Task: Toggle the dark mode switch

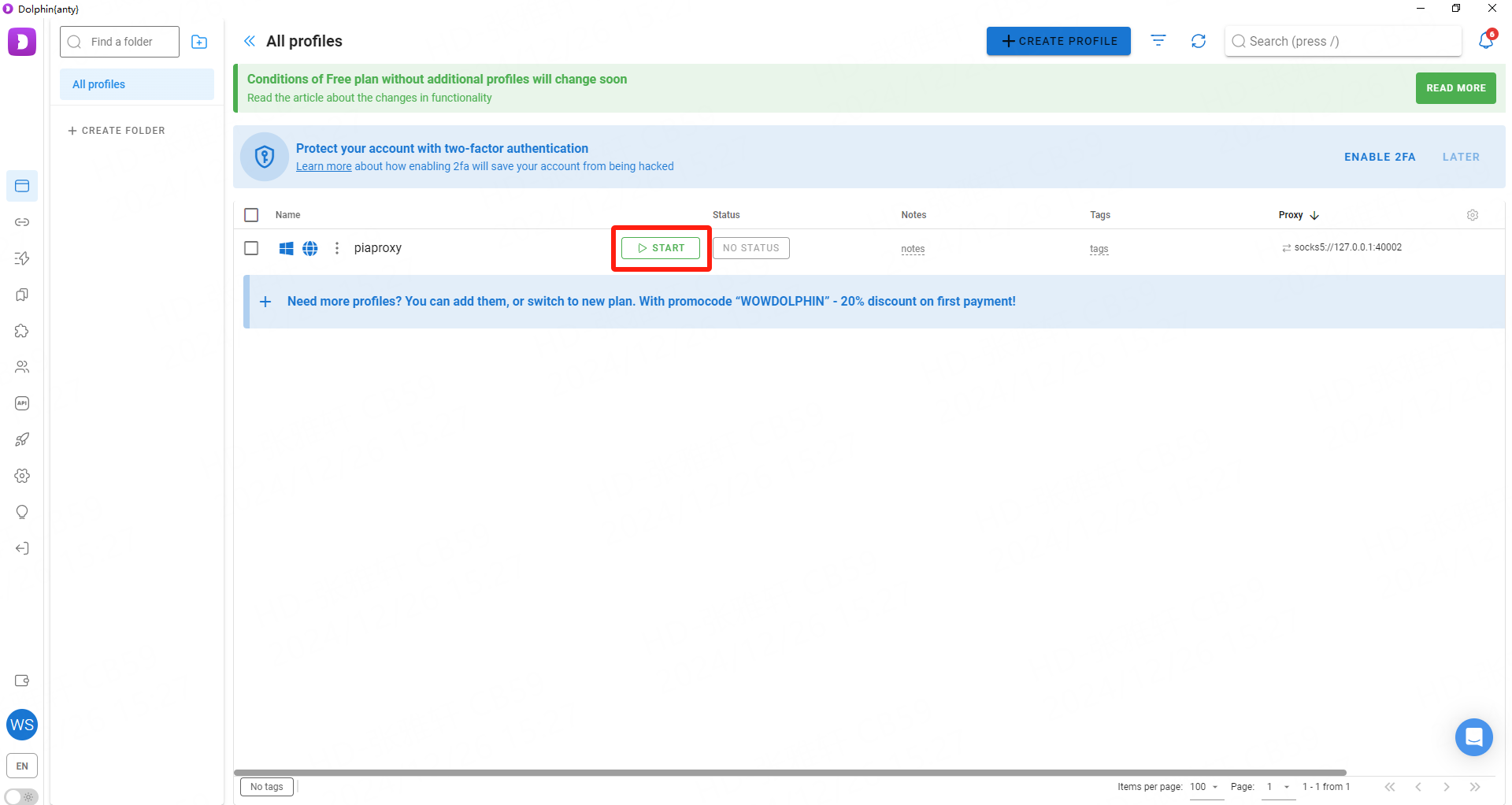Action: pyautogui.click(x=21, y=796)
